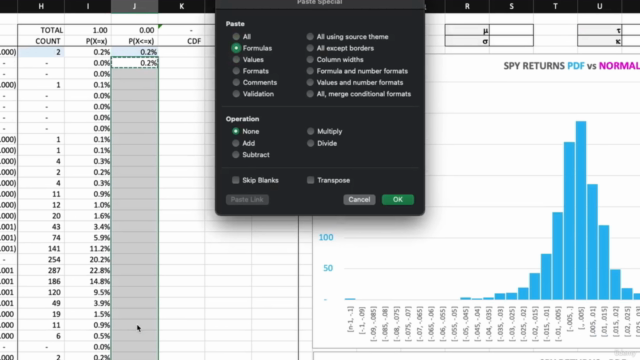Viewport: 640px width, 360px height.
Task: Select column T header
Action: click(556, 6)
